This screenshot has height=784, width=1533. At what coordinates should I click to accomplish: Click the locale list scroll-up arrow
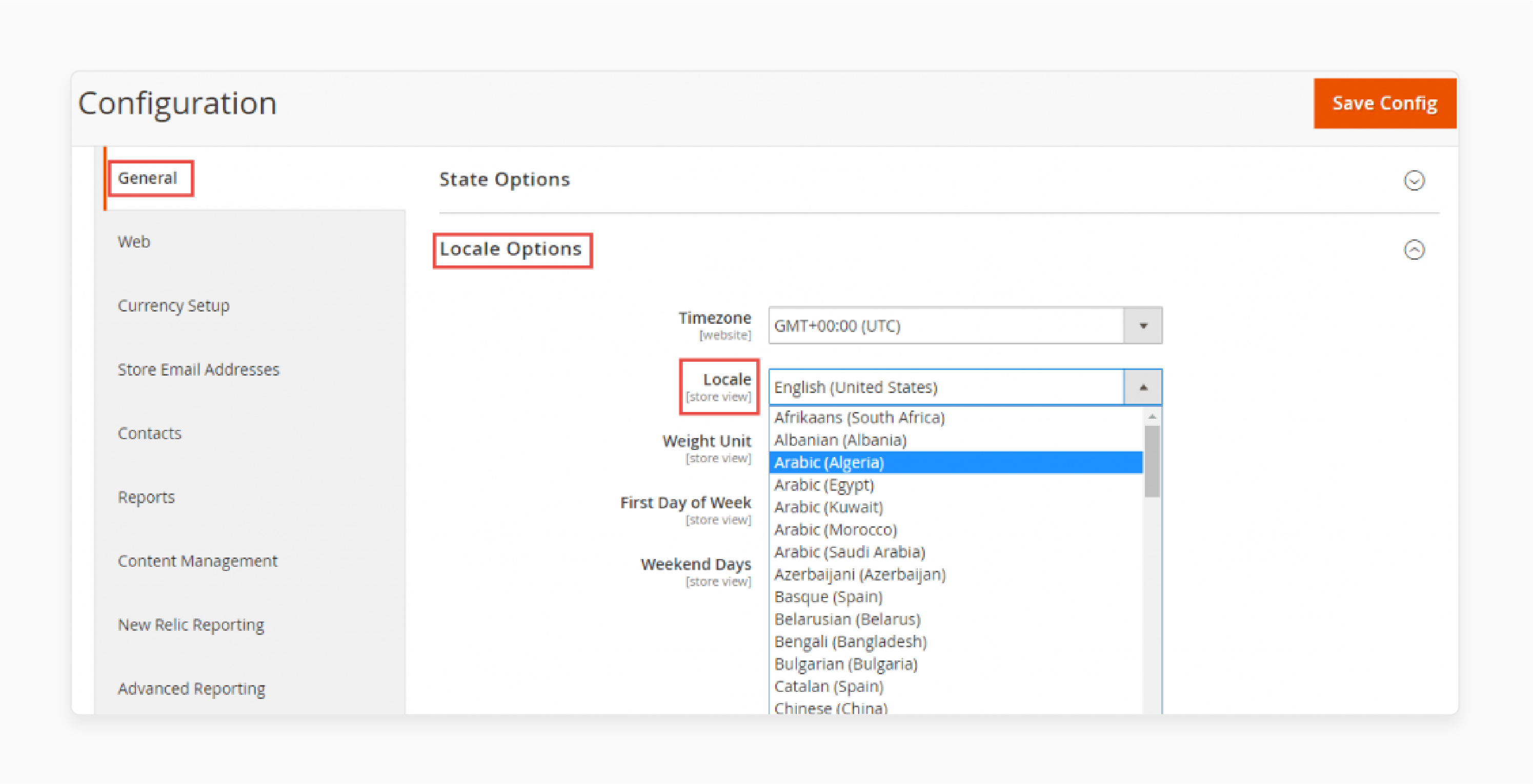pos(1152,417)
